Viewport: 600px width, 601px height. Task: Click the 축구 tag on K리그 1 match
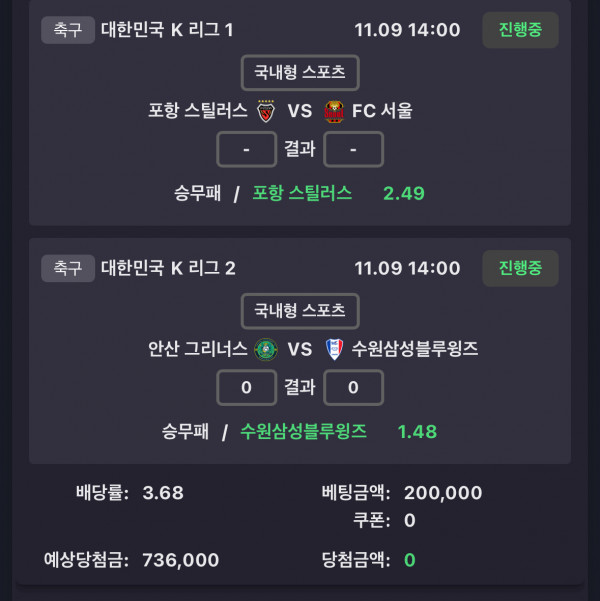click(x=67, y=30)
